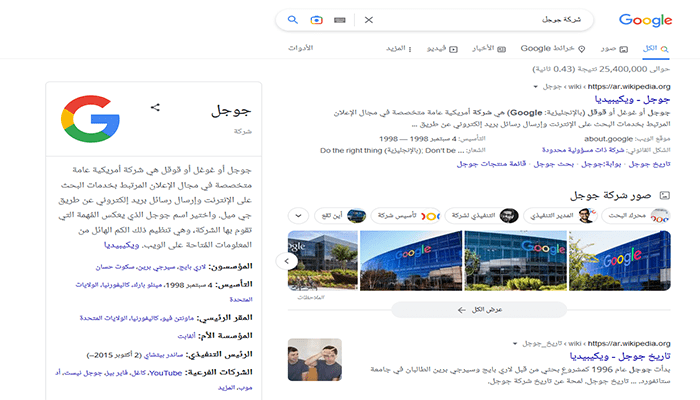Clear the search query with X icon
This screenshot has width=700, height=400.
pyautogui.click(x=368, y=20)
